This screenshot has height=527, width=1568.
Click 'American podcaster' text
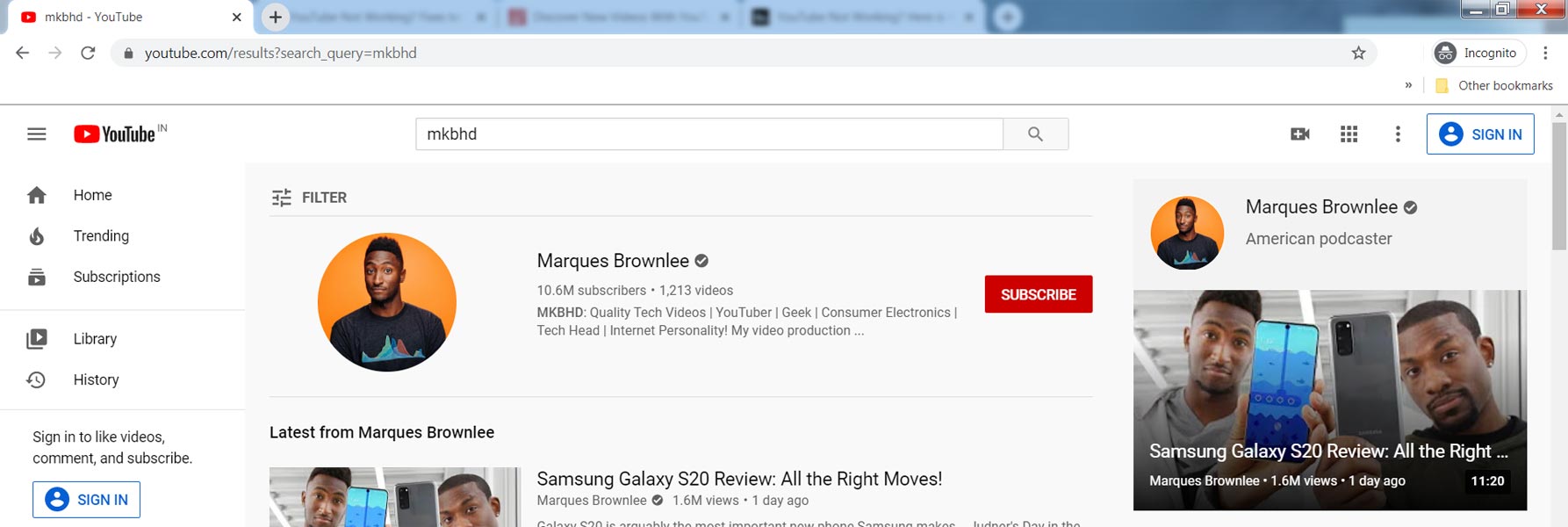click(1319, 239)
